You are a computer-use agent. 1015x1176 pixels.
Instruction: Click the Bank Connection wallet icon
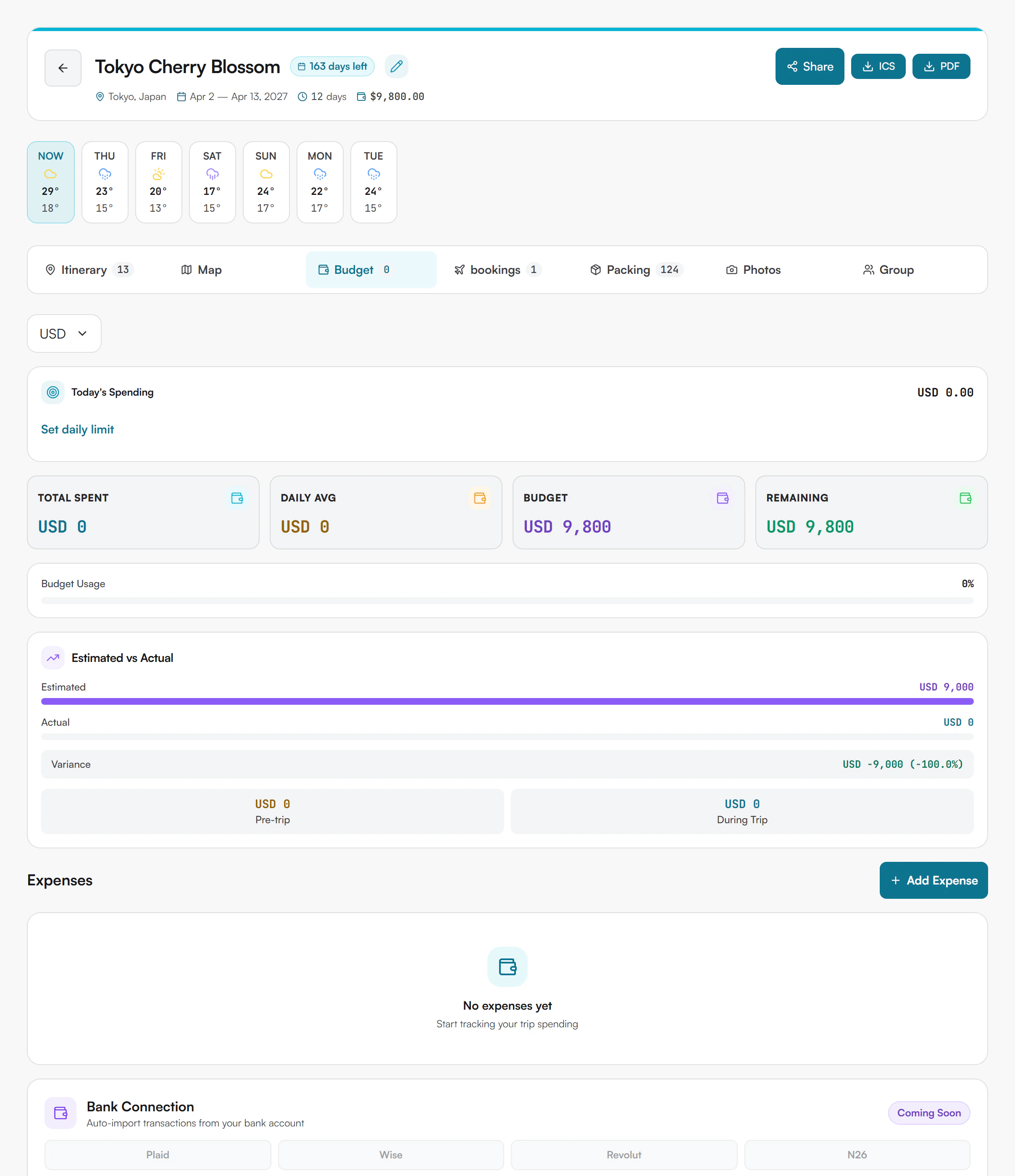tap(61, 1113)
